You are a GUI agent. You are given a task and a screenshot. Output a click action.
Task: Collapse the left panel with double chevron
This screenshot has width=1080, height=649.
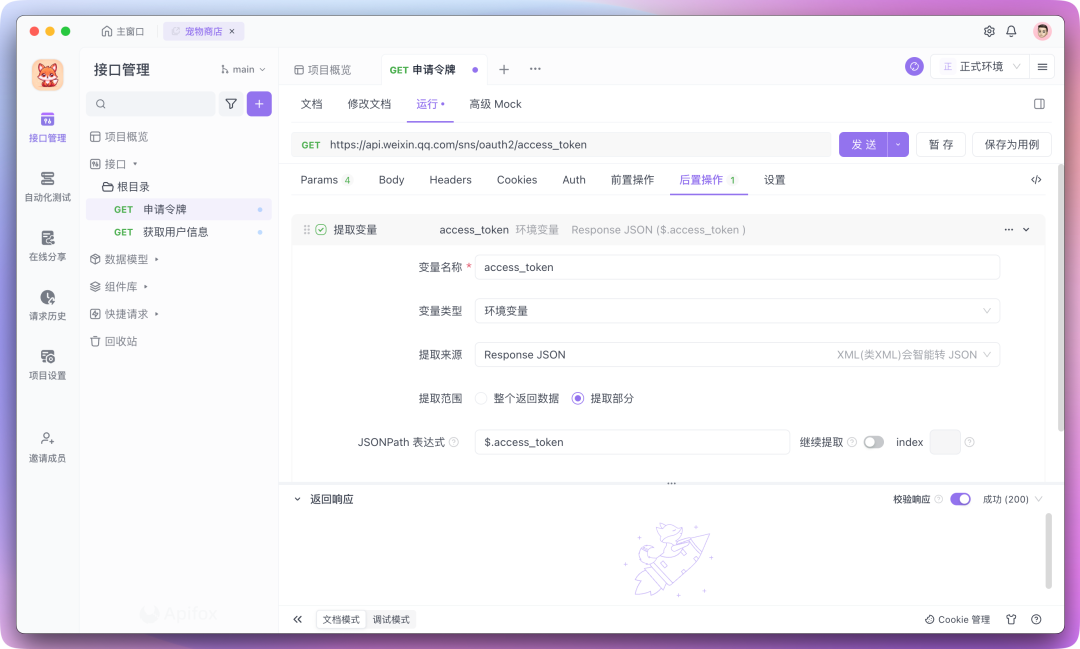click(298, 619)
